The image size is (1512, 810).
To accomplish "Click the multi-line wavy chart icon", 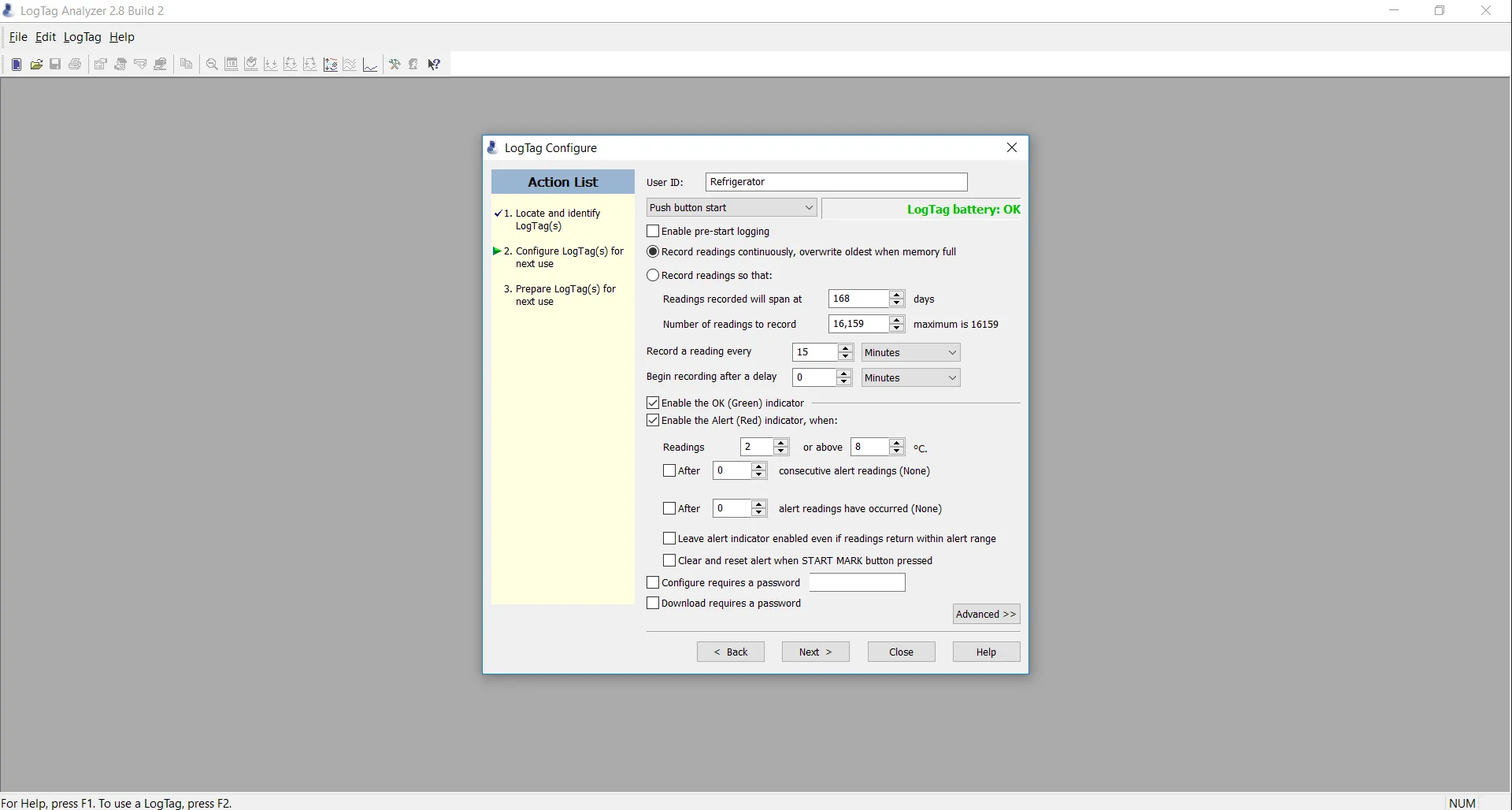I will click(x=350, y=65).
